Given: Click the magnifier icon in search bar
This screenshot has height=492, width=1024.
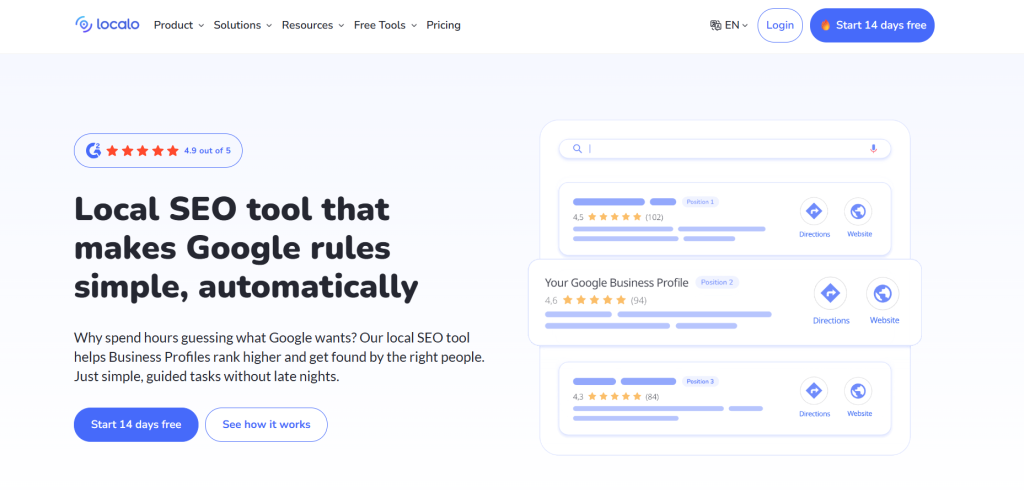Looking at the screenshot, I should point(577,149).
